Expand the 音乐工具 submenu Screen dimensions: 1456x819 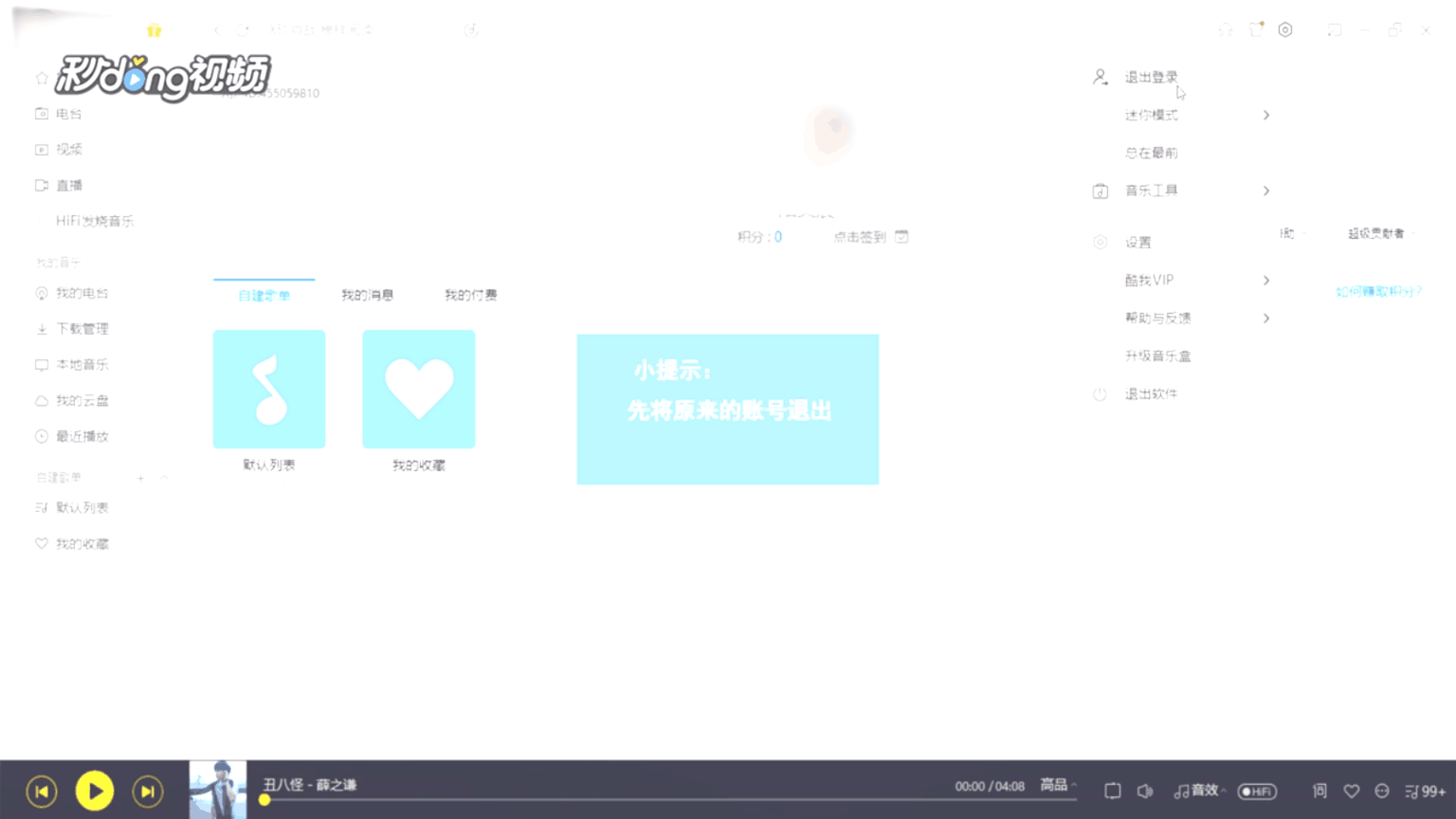pos(1151,190)
